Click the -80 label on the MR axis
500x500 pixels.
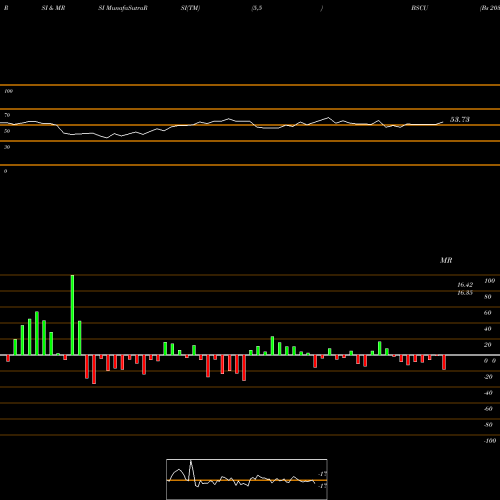(488, 425)
